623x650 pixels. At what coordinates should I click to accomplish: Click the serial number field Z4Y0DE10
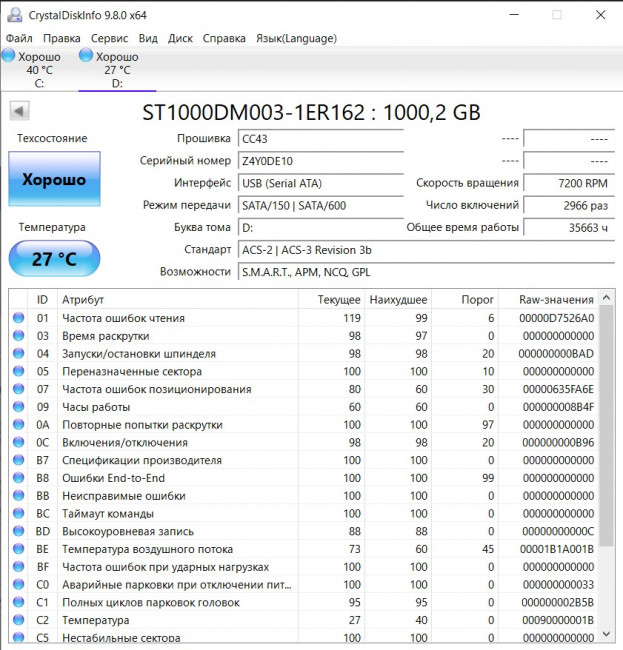(320, 161)
